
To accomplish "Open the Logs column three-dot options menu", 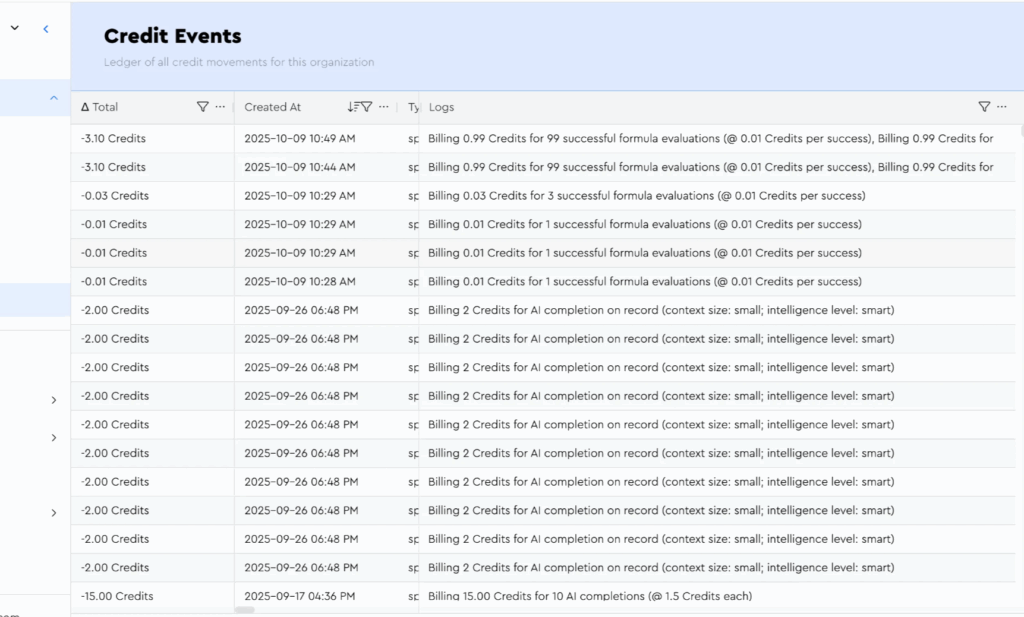I will tap(1002, 107).
